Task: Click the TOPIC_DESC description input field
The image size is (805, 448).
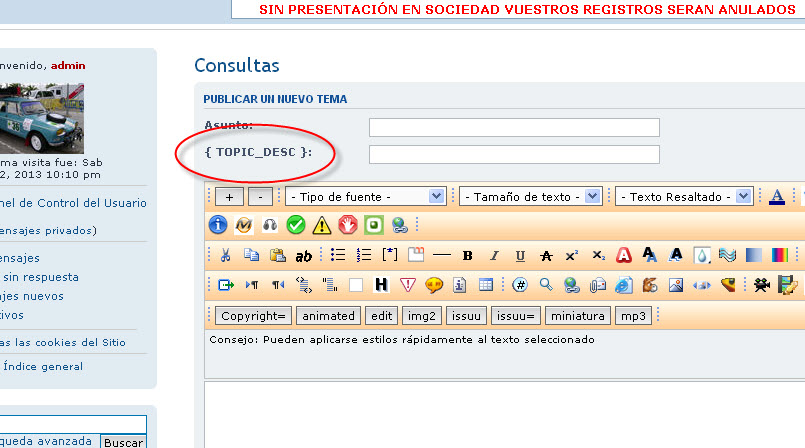Action: [514, 154]
